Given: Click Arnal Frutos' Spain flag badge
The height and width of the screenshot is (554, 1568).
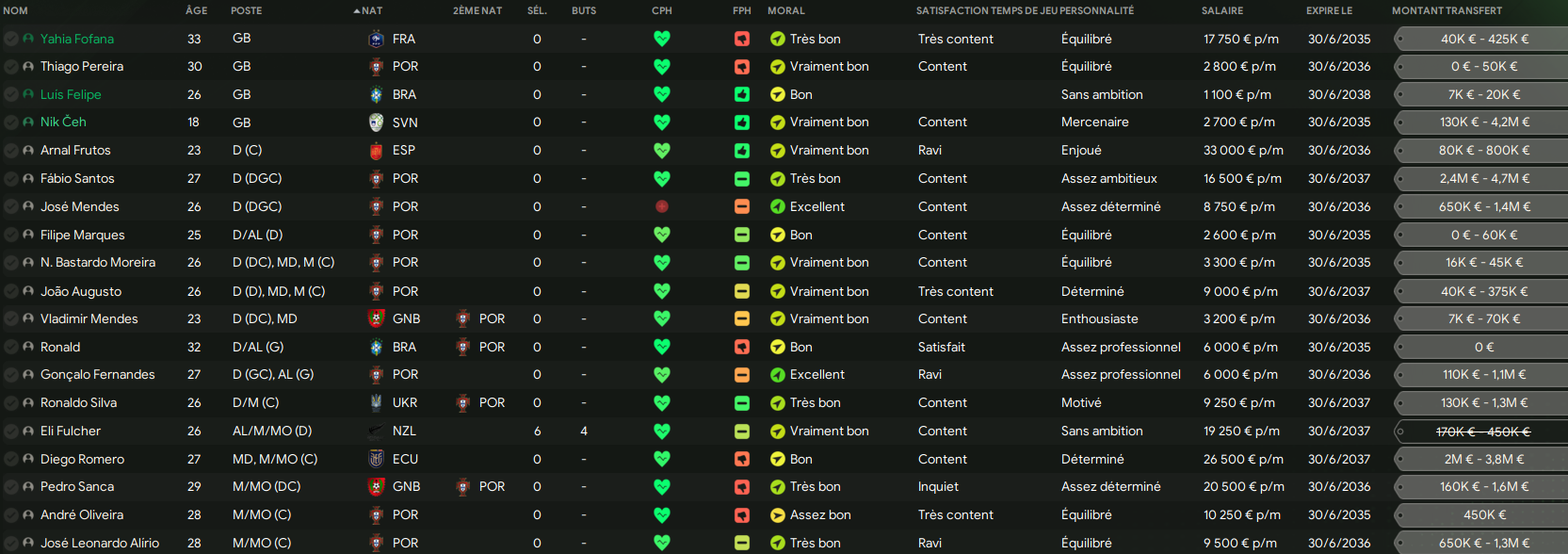Looking at the screenshot, I should click(x=376, y=151).
